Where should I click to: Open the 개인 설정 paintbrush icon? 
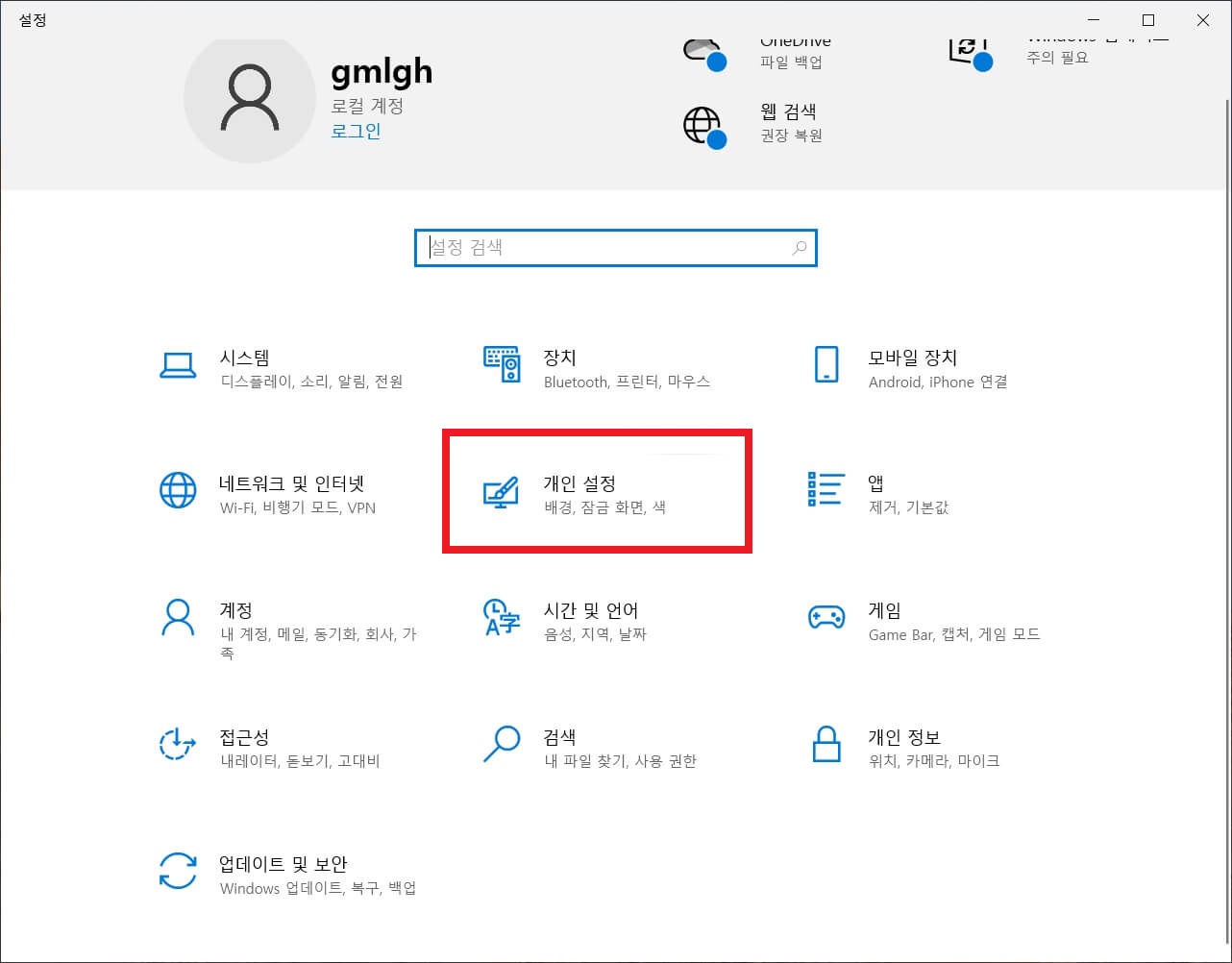[501, 492]
